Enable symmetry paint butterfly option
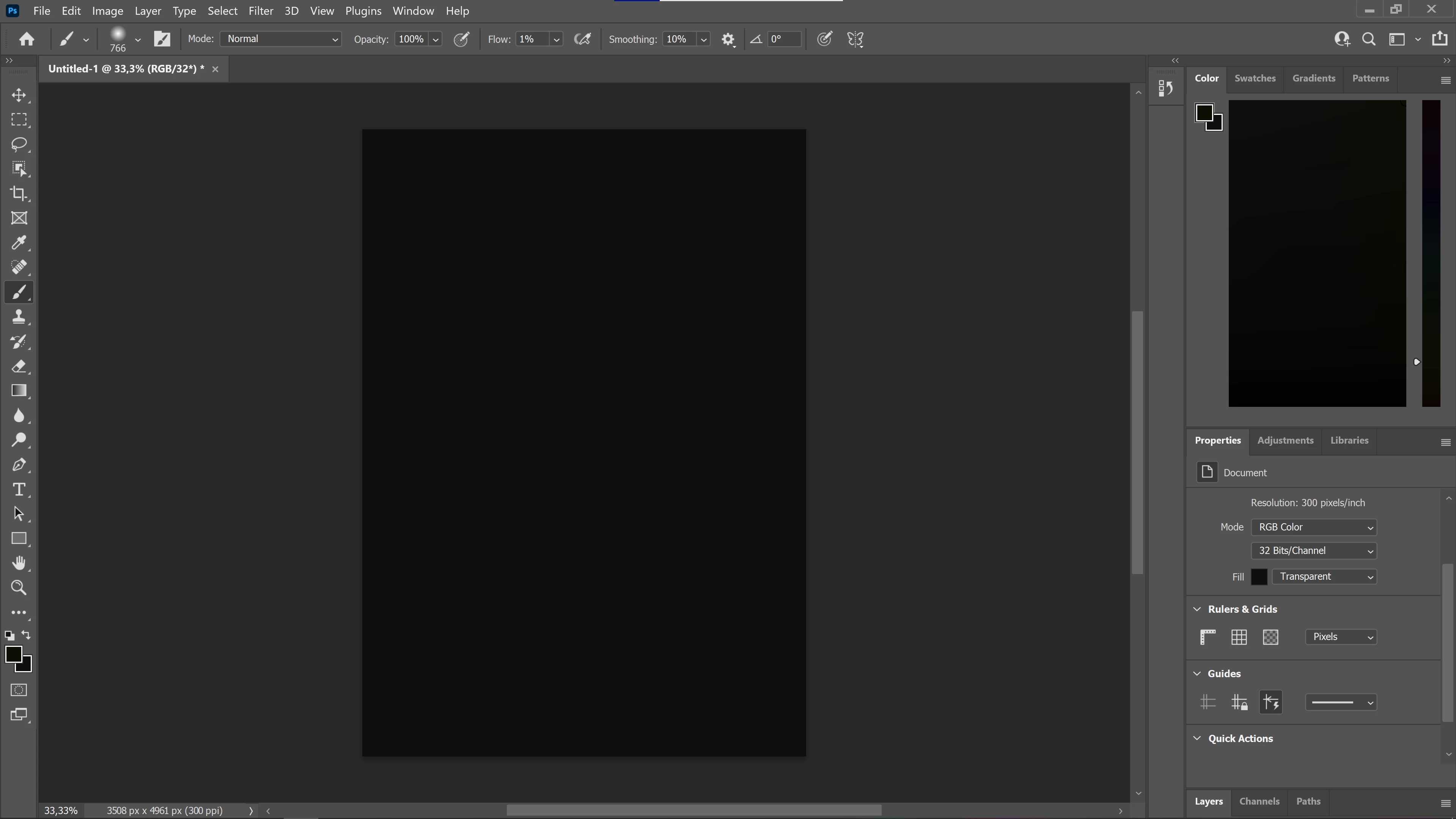 coord(855,39)
